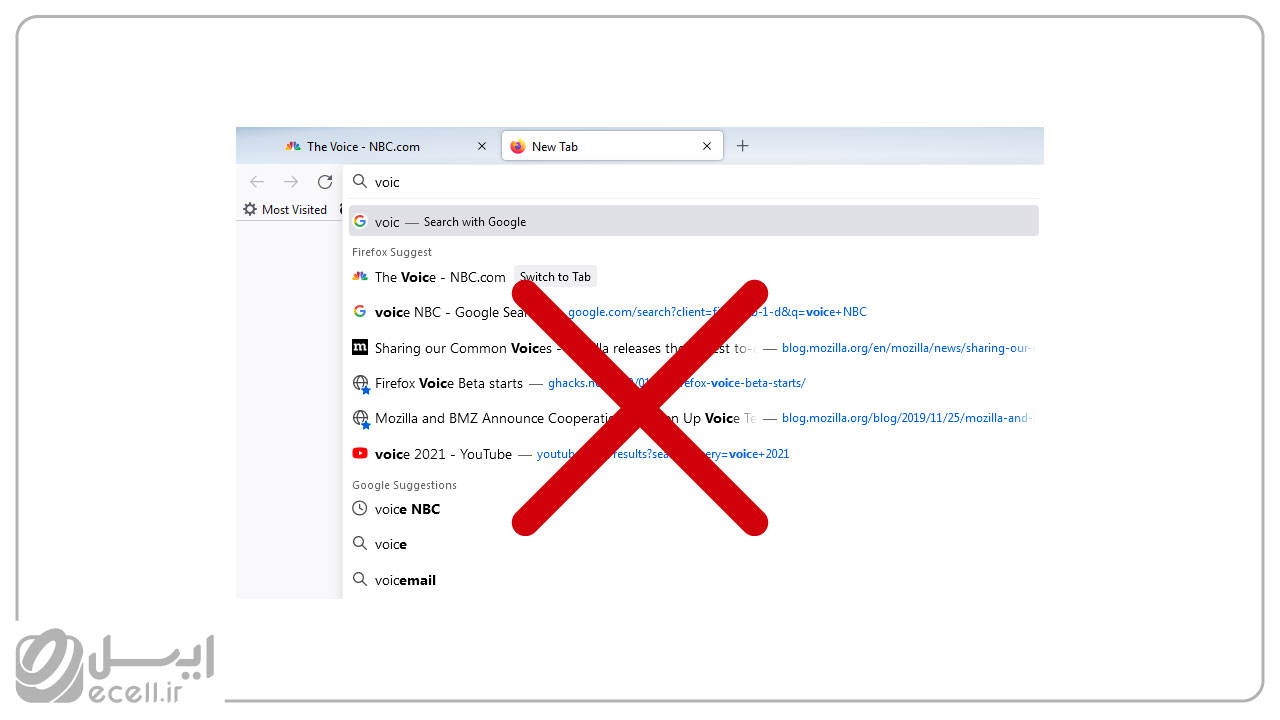Screen dimensions: 1280x720
Task: Open blog.mozilla.org/blog/2019/11/25 link
Action: 906,418
